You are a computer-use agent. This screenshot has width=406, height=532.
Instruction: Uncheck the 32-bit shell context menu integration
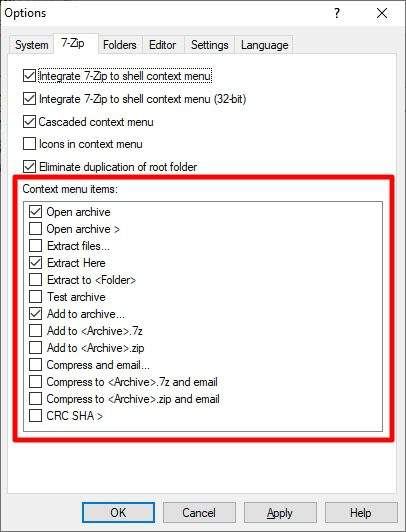coord(30,99)
